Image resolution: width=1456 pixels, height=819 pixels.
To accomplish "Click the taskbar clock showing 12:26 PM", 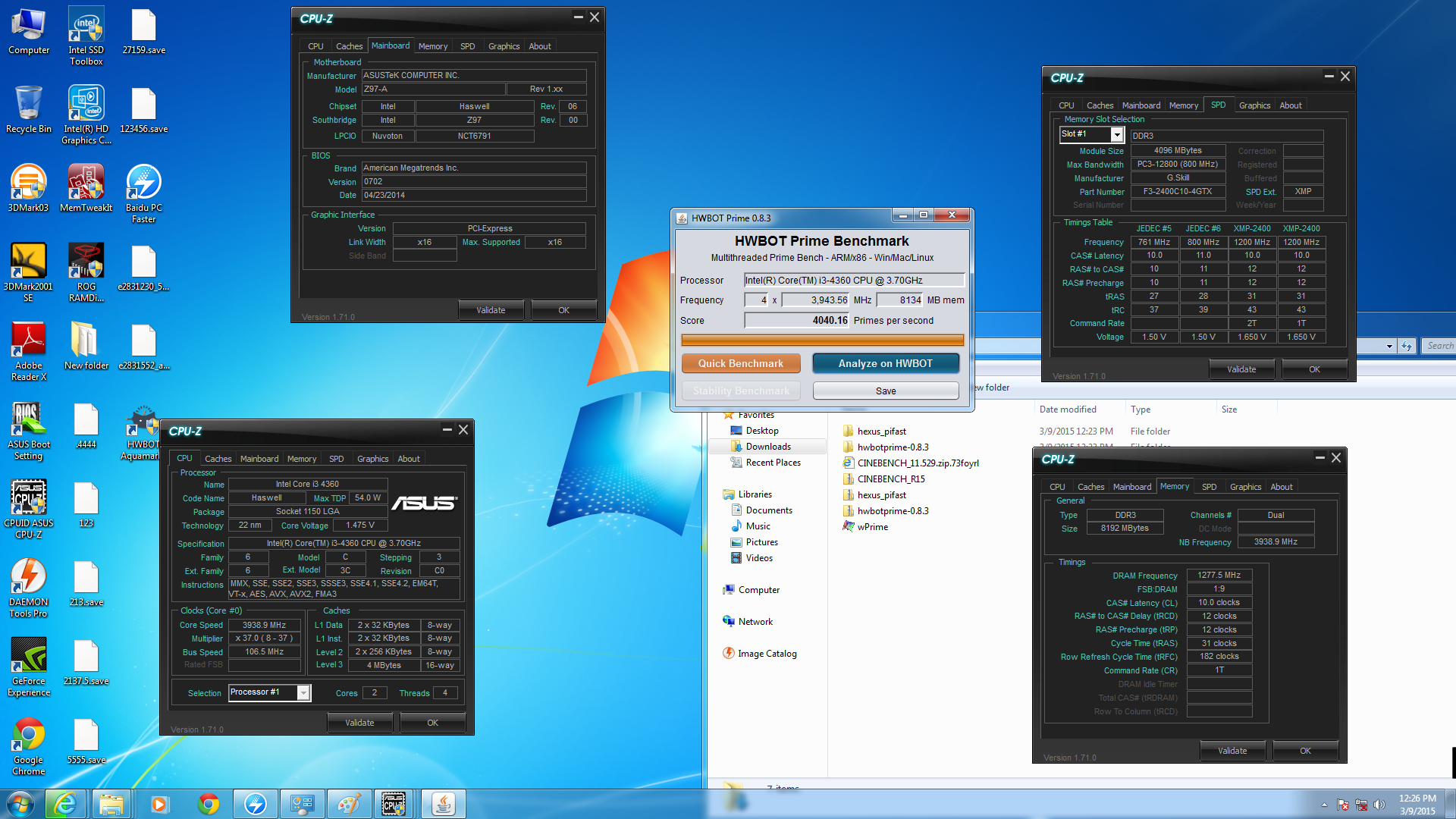I will point(1417,805).
